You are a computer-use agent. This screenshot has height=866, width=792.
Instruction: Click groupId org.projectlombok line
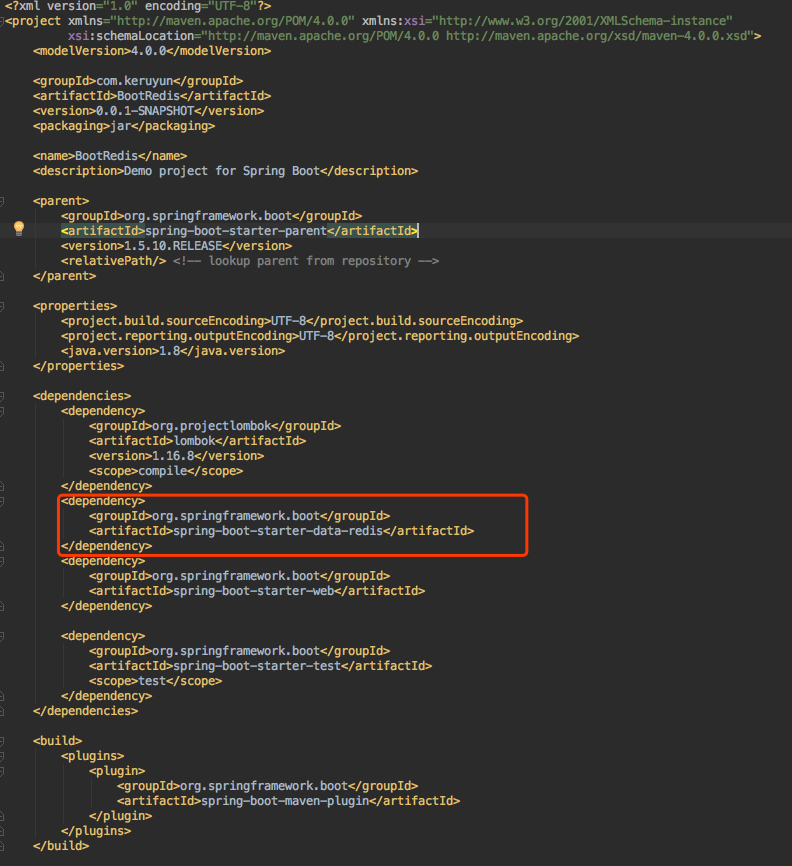[215, 426]
